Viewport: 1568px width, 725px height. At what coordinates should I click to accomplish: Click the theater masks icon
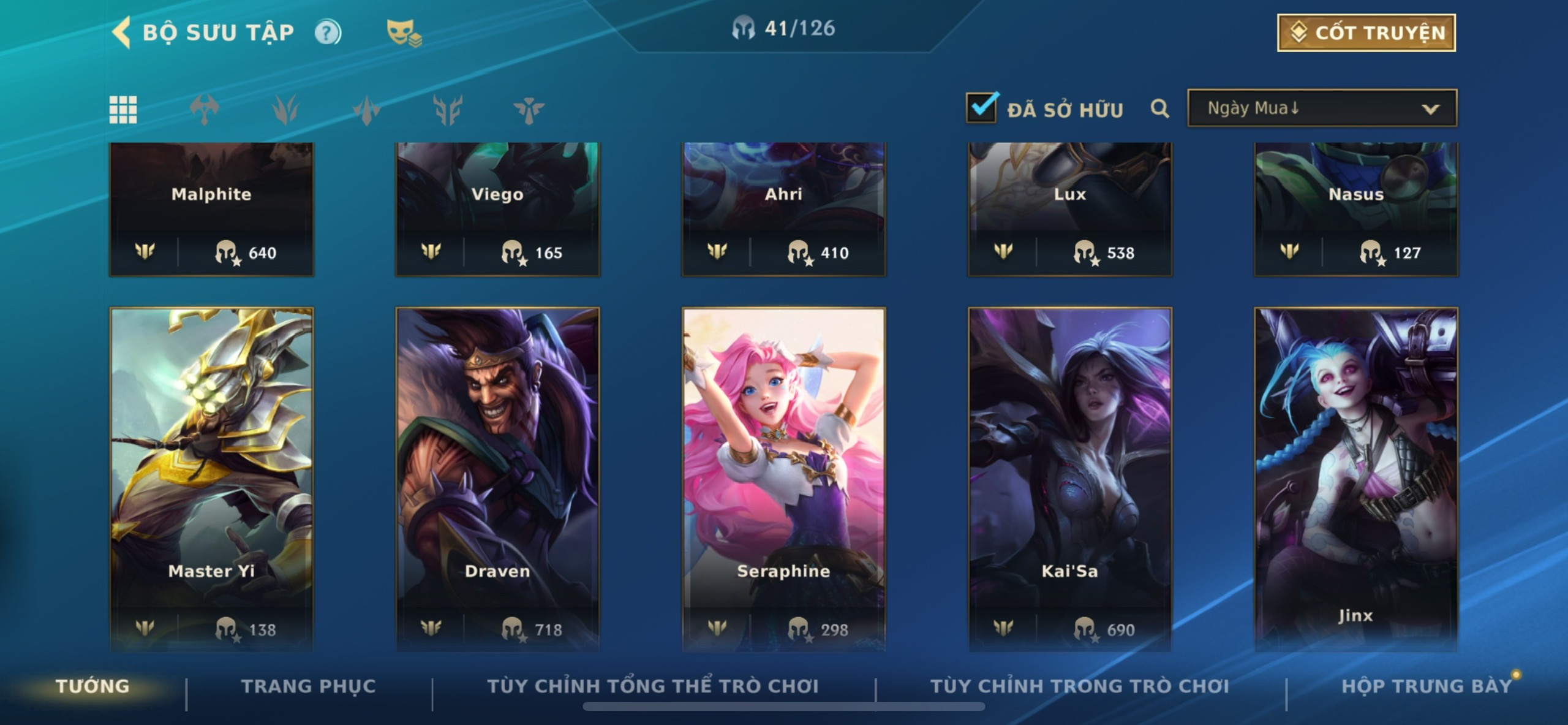[x=404, y=33]
